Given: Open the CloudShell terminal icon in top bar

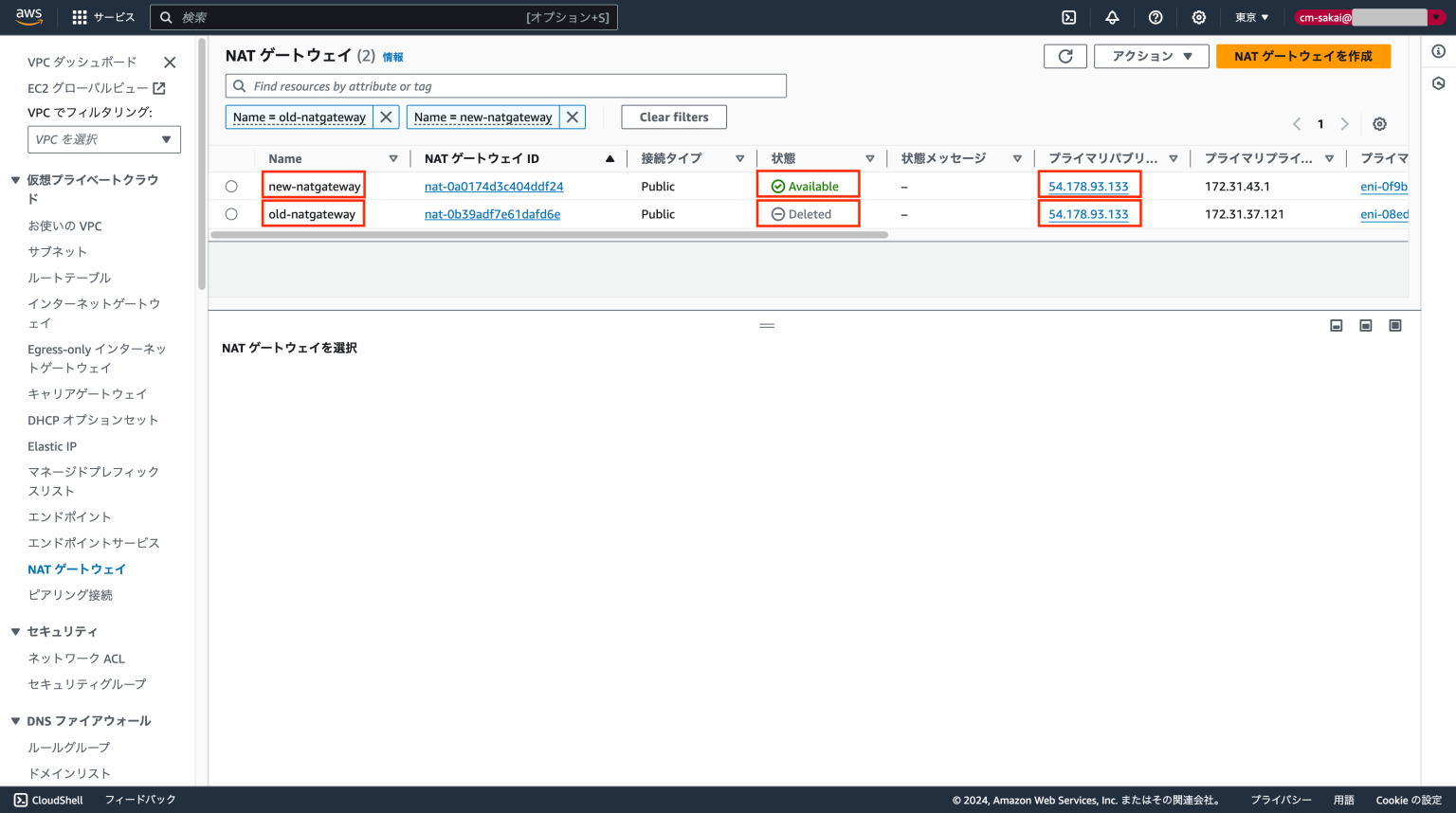Looking at the screenshot, I should point(1070,17).
